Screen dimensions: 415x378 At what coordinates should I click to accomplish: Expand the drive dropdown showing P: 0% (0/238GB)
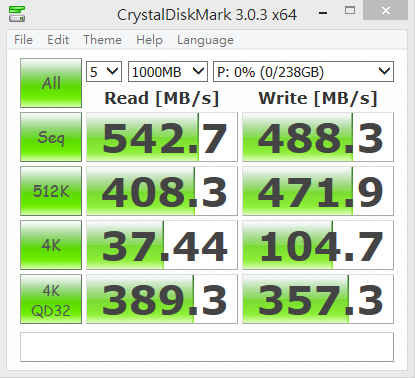[x=303, y=72]
